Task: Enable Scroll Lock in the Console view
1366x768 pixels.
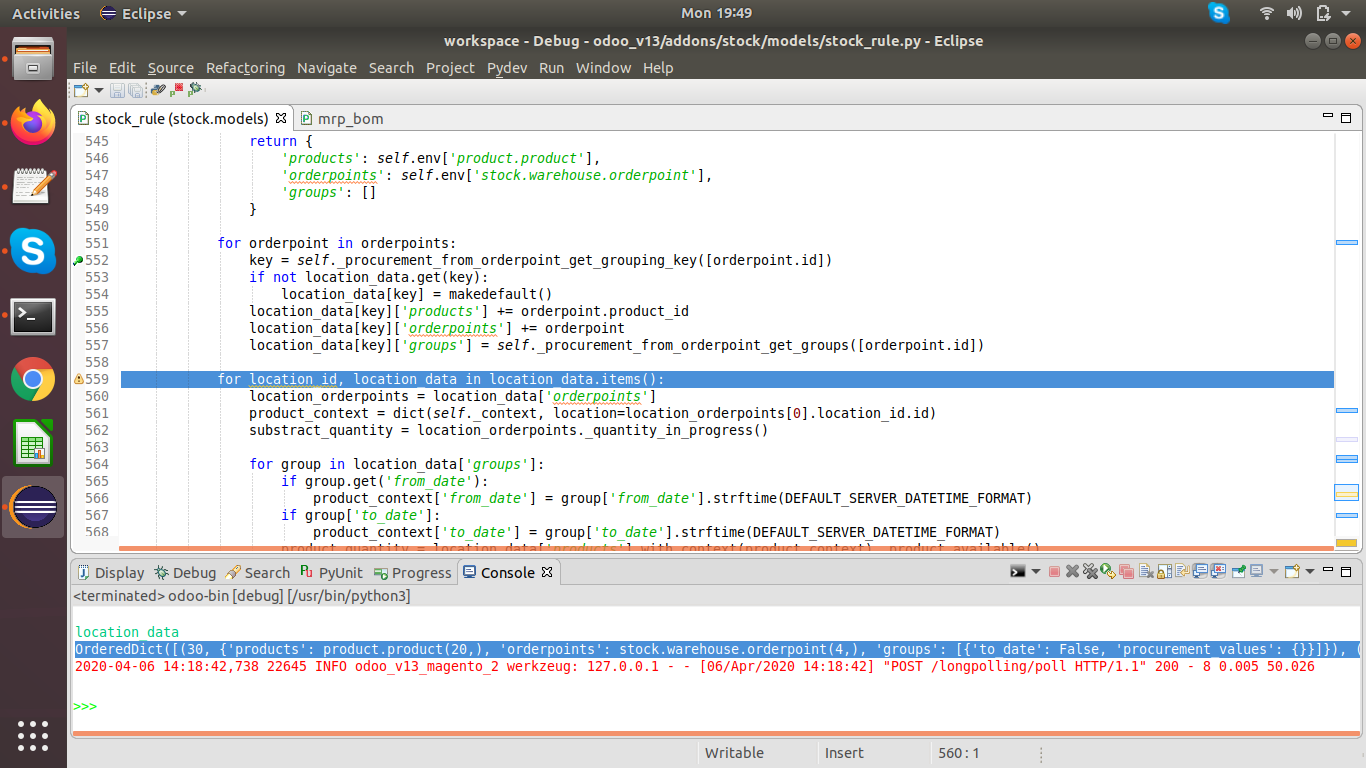Action: pyautogui.click(x=1163, y=572)
